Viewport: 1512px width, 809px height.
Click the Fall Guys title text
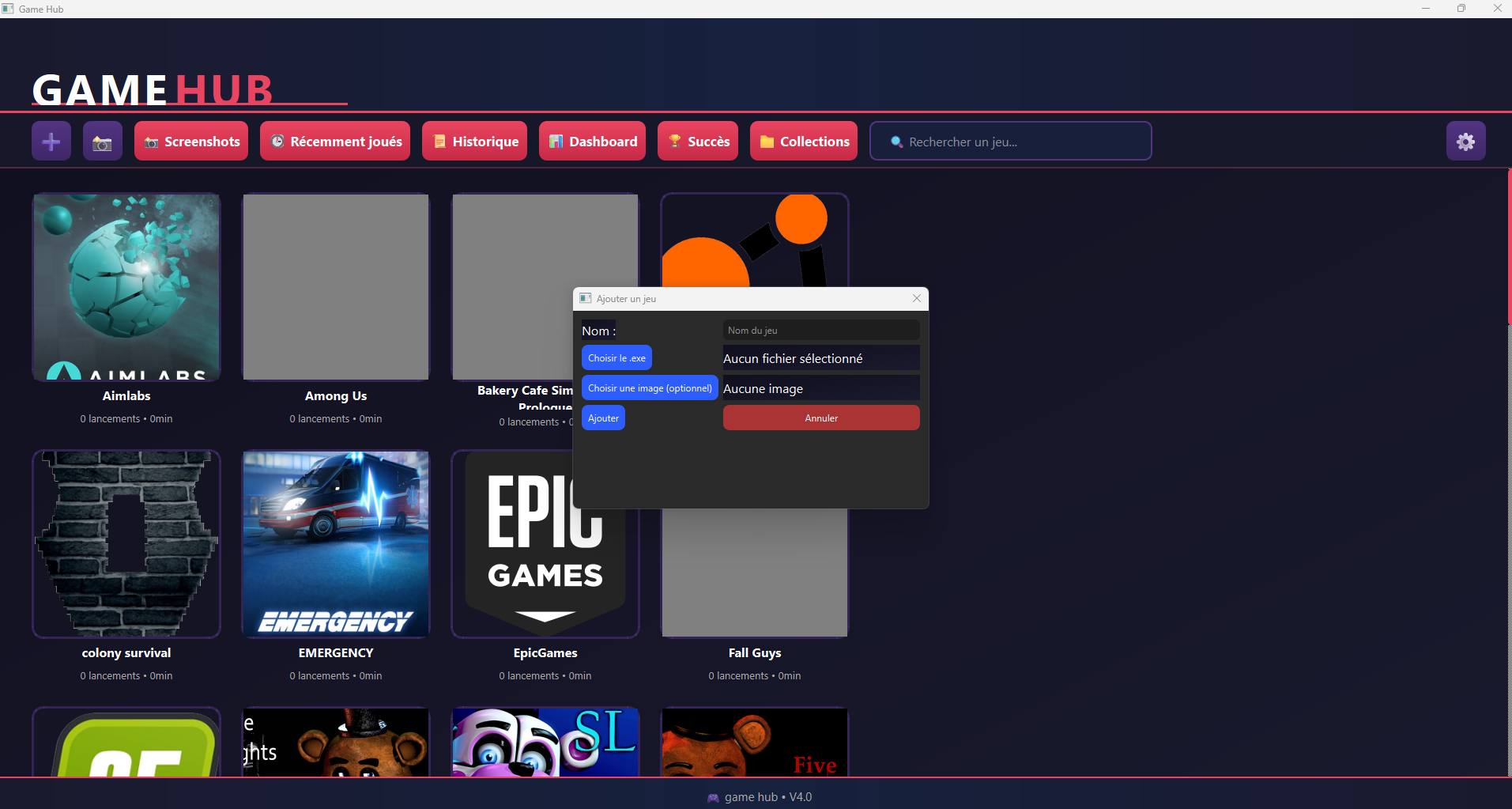pos(755,653)
